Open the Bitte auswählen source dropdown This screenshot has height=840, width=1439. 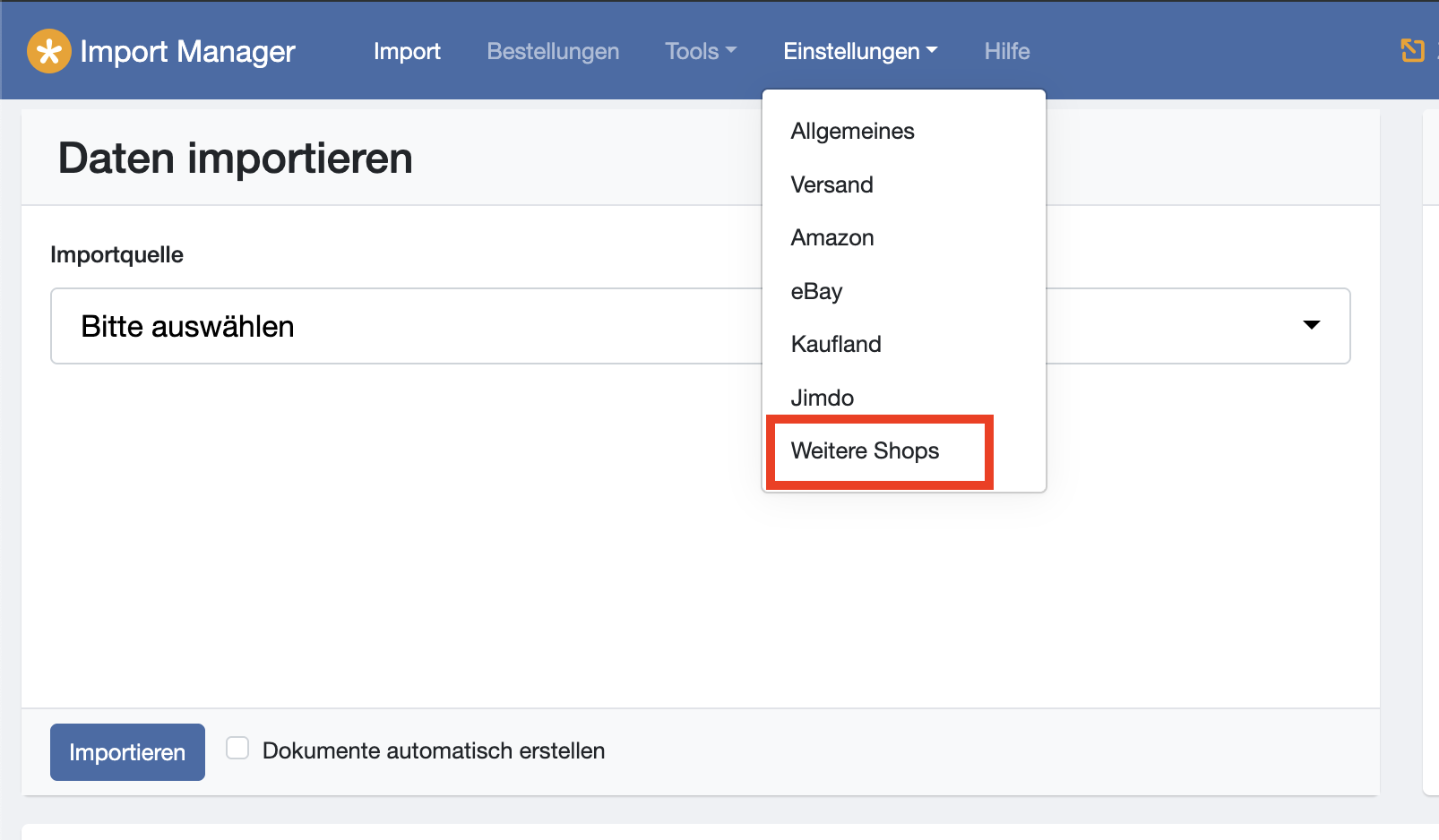(x=403, y=326)
